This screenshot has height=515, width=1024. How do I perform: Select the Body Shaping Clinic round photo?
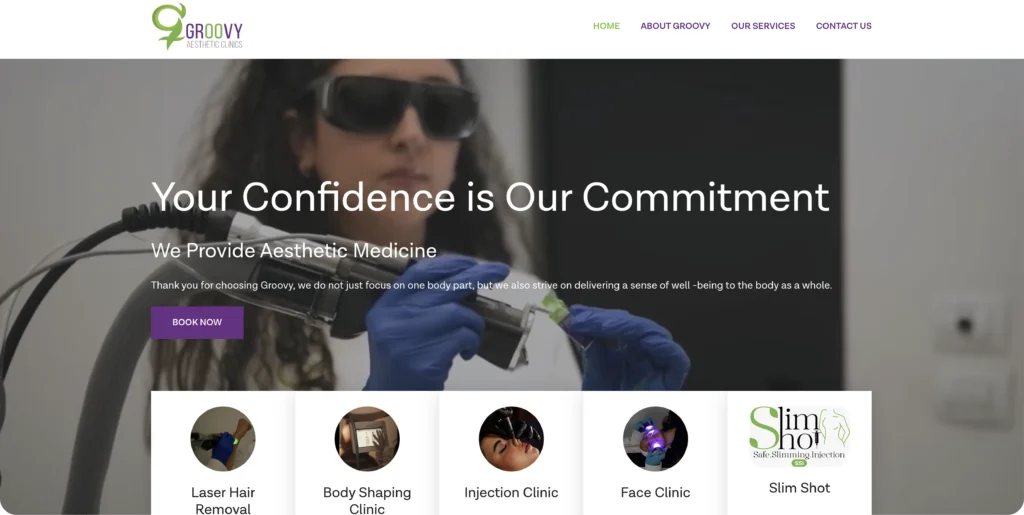click(x=367, y=439)
